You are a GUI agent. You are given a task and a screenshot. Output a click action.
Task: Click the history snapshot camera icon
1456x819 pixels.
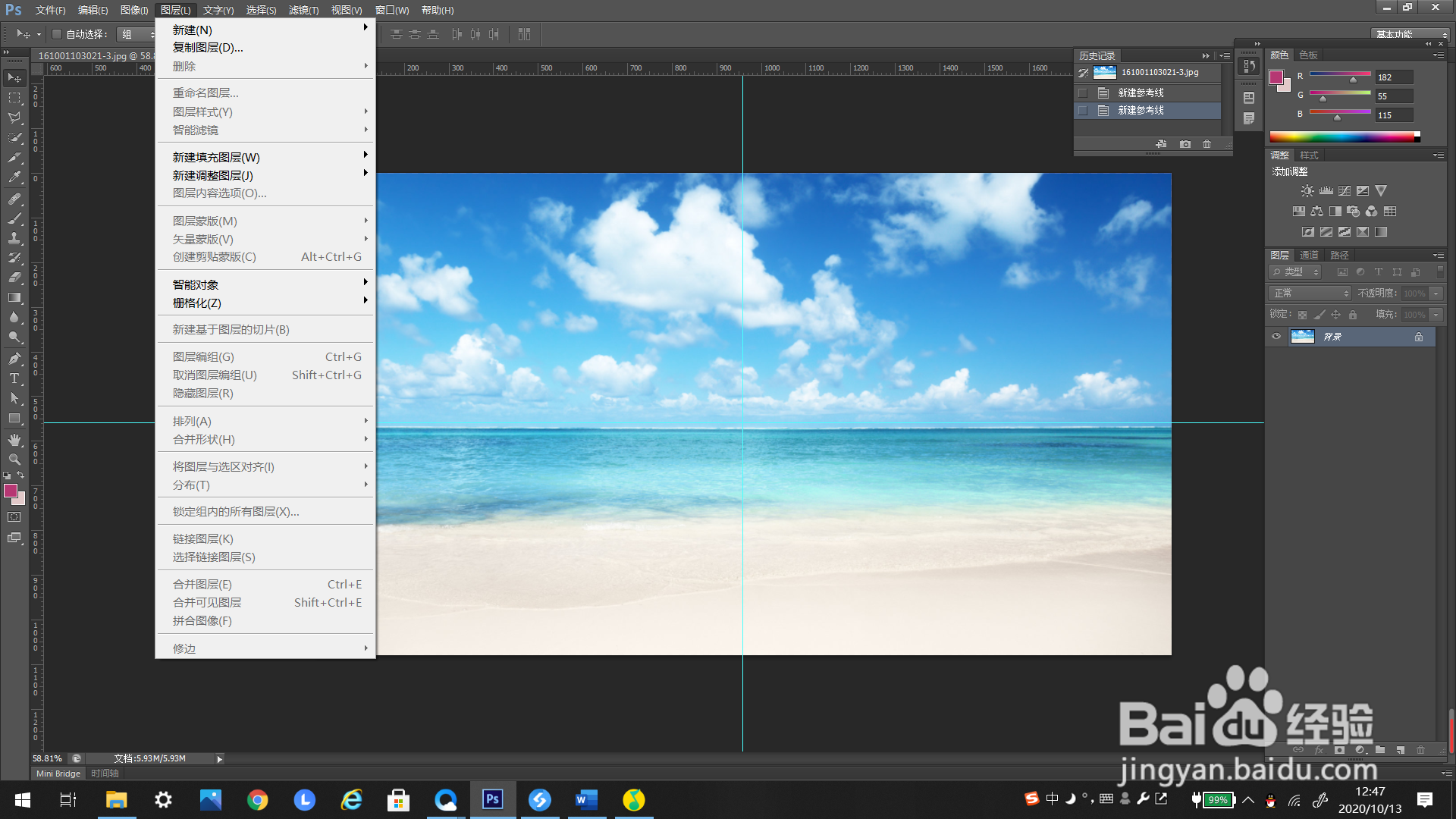1185,144
